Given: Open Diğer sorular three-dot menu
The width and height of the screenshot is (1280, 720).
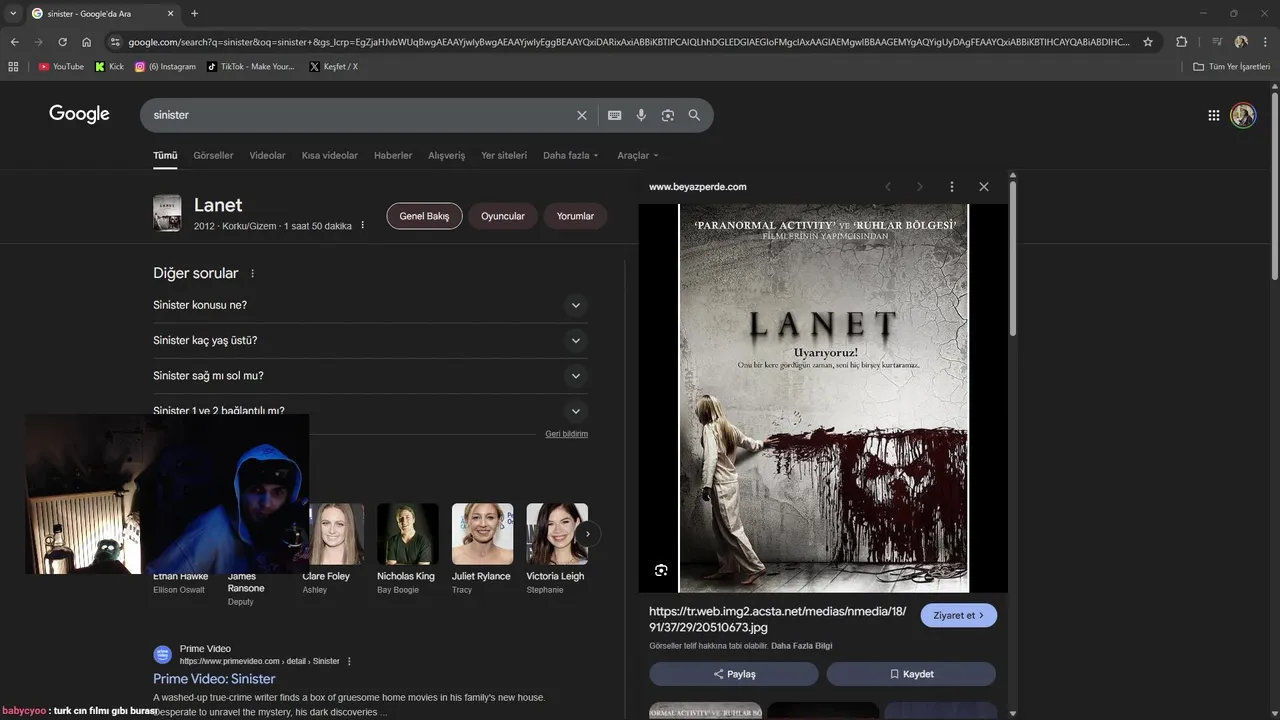Looking at the screenshot, I should point(253,274).
